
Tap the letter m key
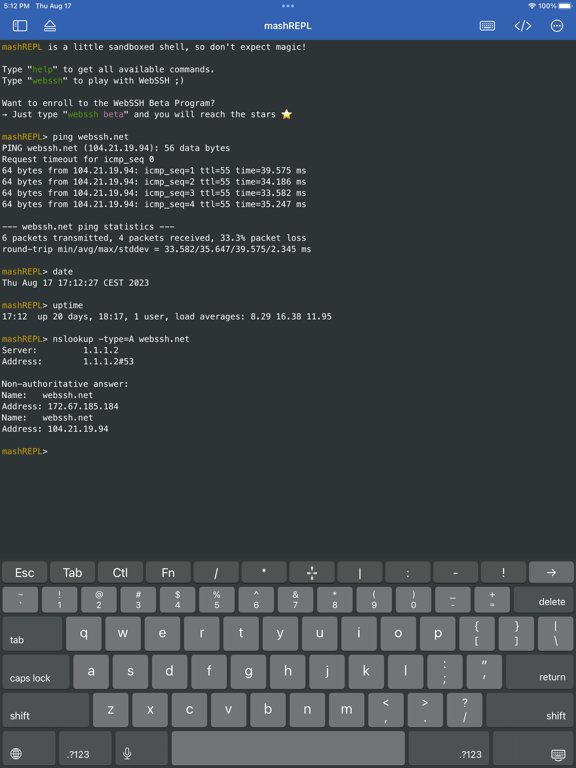coord(346,710)
